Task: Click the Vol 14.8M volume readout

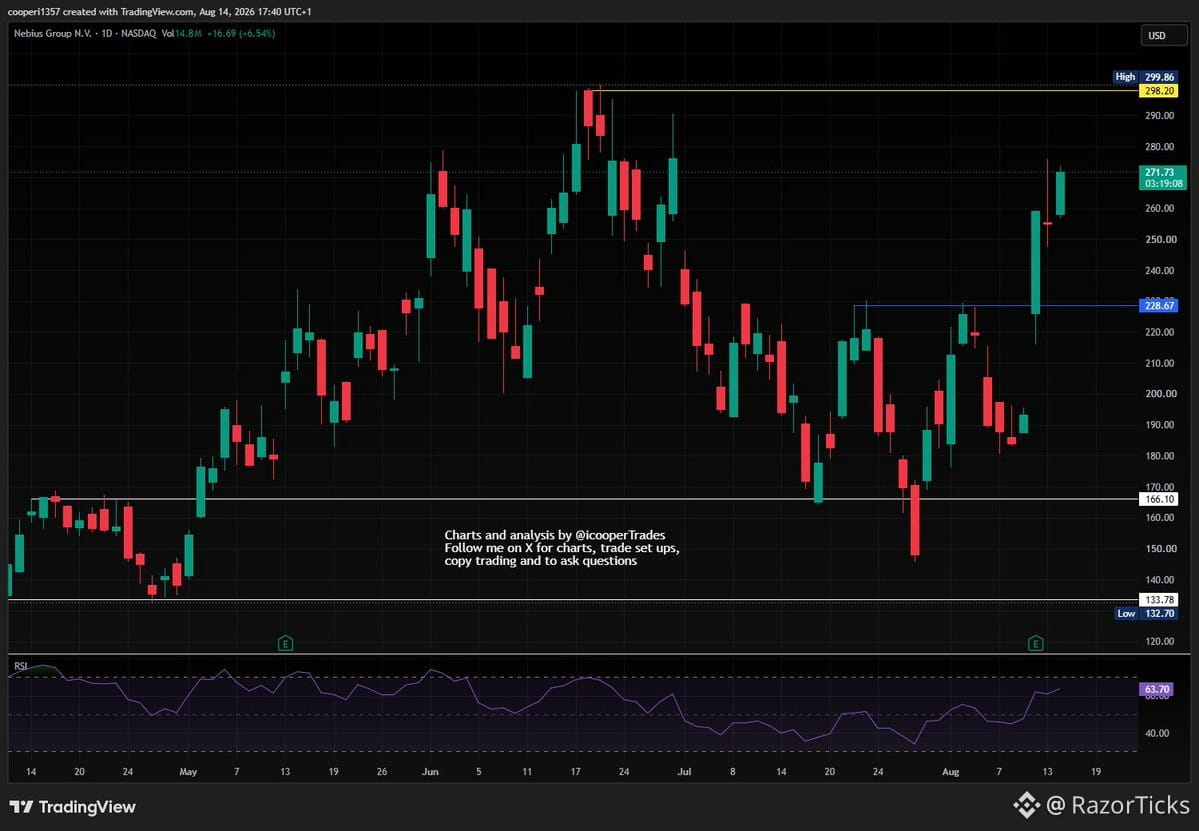Action: coord(181,34)
